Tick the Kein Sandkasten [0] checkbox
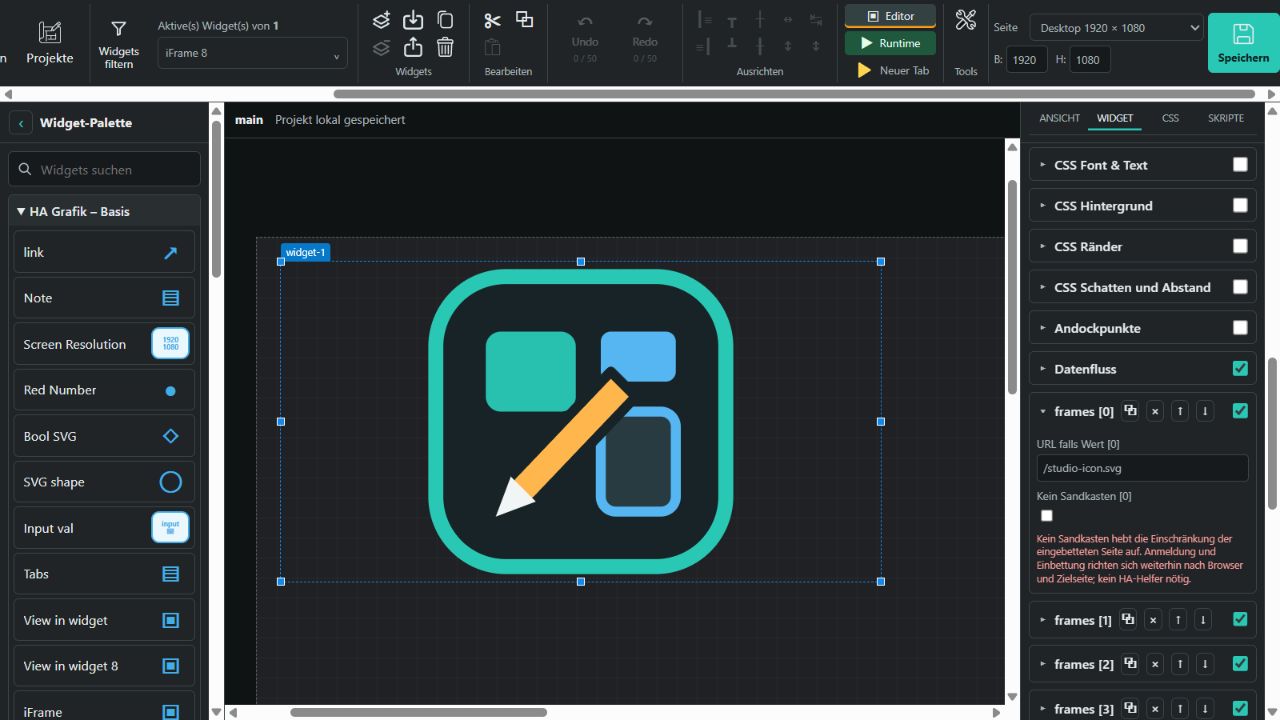This screenshot has height=720, width=1280. (x=1047, y=516)
